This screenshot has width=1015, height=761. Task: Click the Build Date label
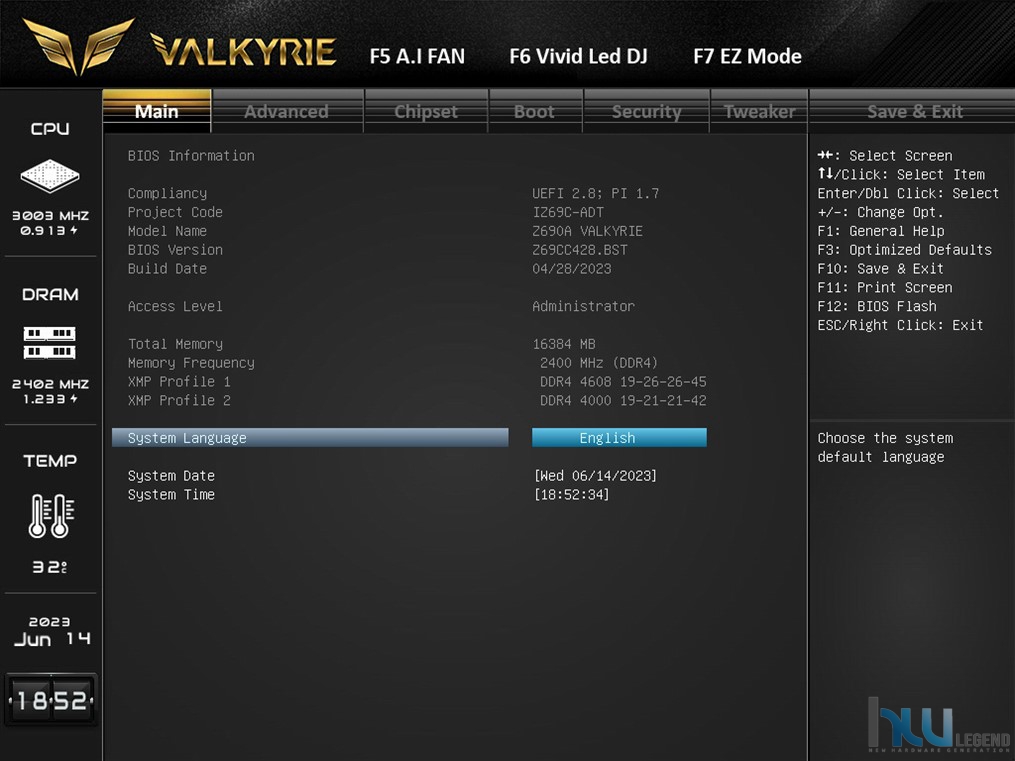168,268
